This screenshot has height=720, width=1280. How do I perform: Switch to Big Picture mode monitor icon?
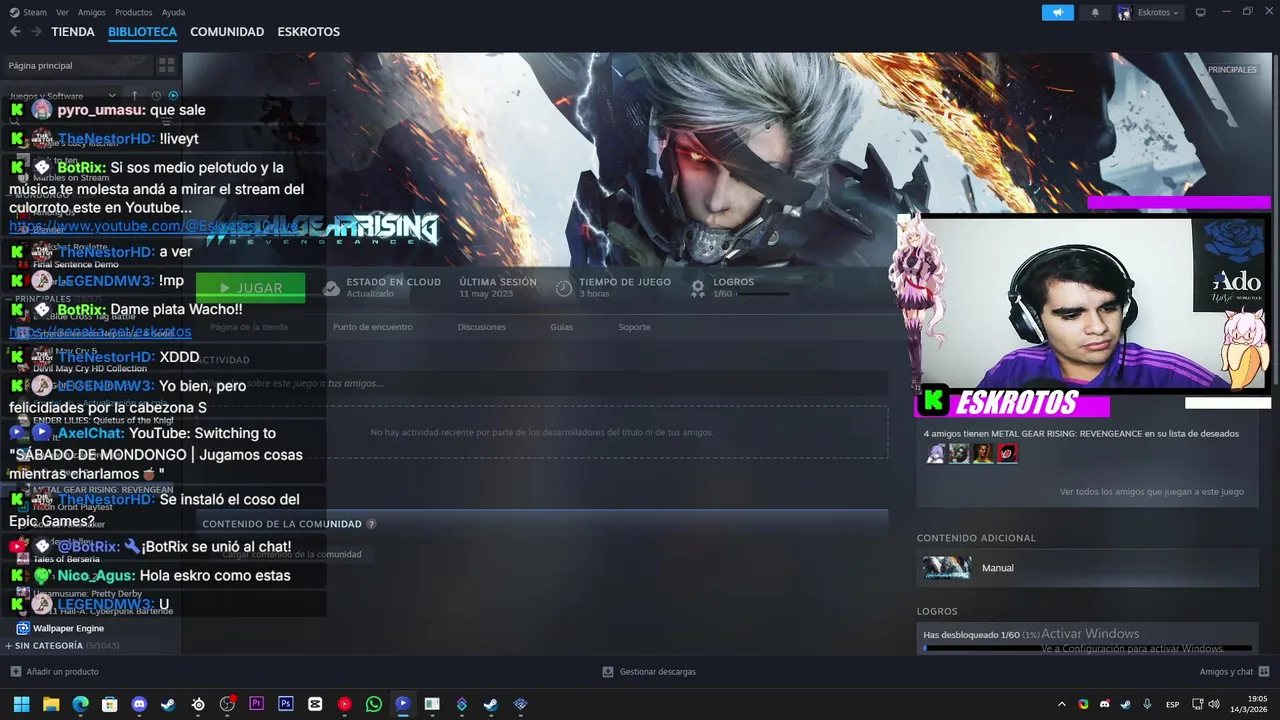[1201, 12]
